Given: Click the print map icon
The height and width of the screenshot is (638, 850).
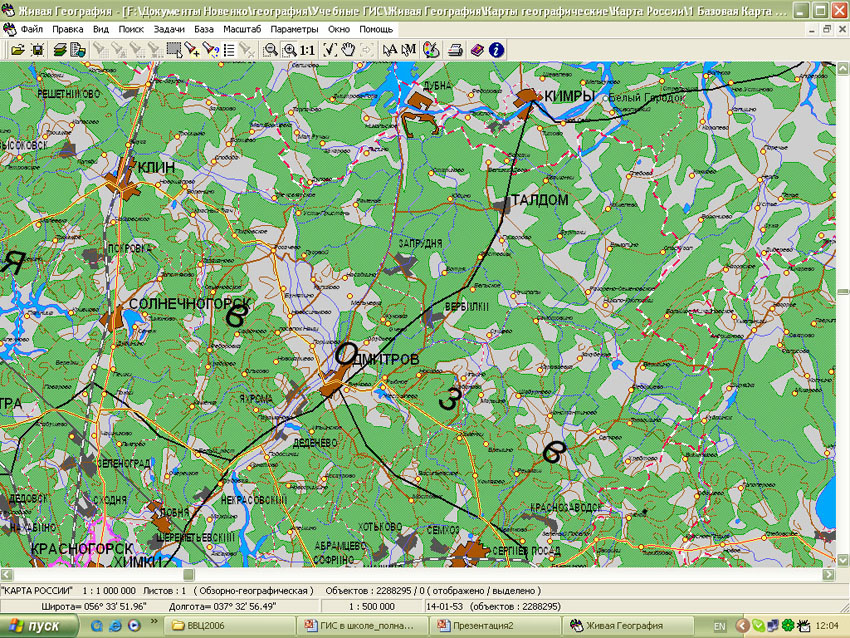Looking at the screenshot, I should pyautogui.click(x=456, y=49).
